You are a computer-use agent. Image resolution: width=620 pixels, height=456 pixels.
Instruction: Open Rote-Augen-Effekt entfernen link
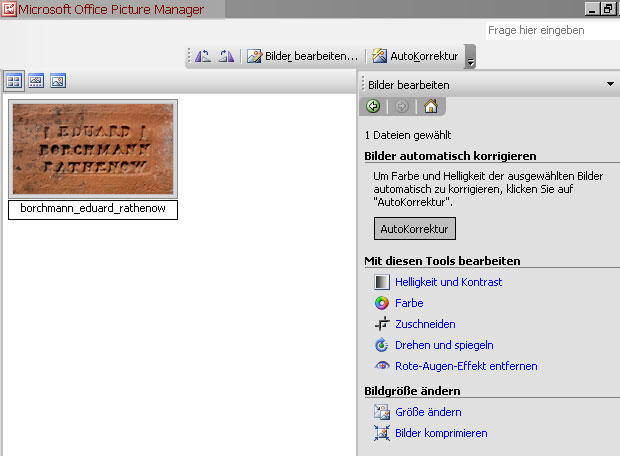click(x=466, y=366)
